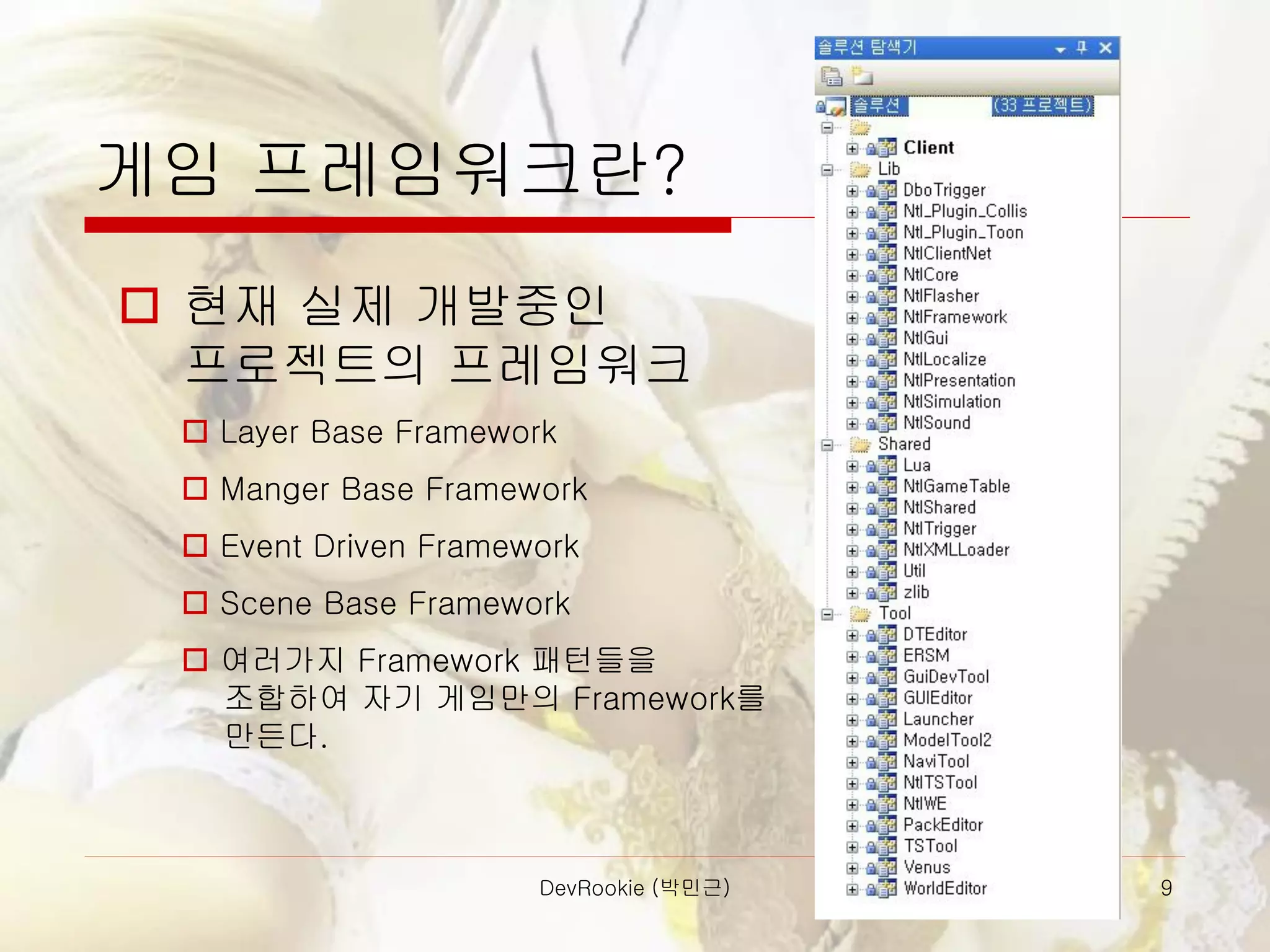Select the Util project

point(914,571)
